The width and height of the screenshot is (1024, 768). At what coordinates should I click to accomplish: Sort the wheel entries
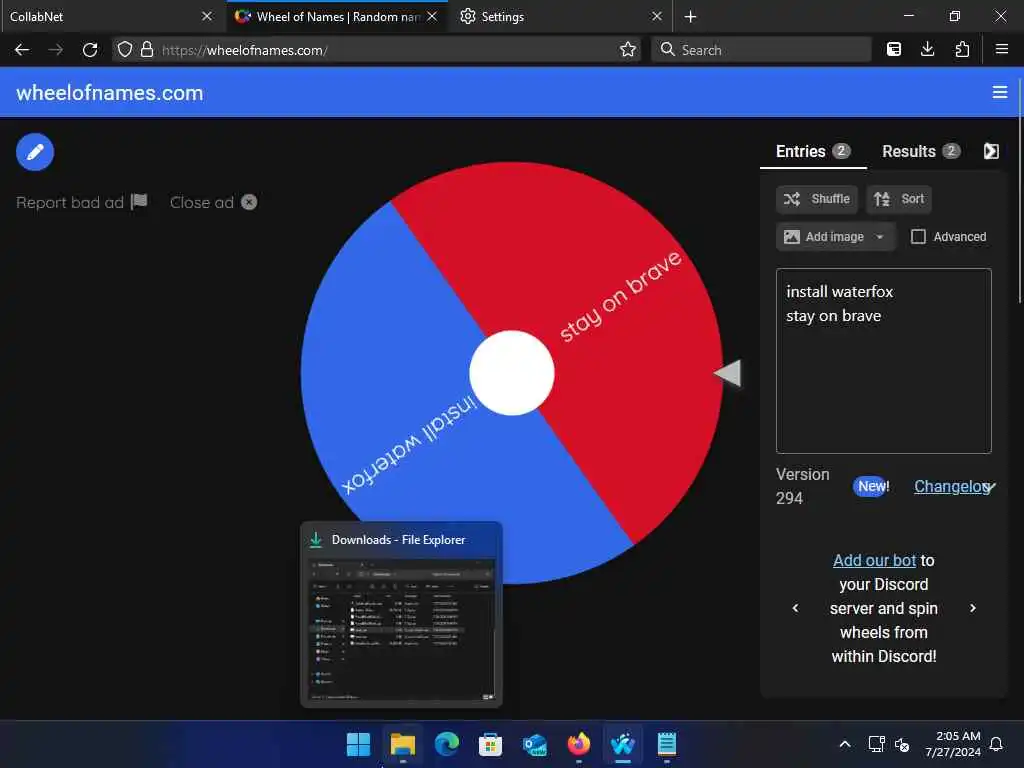pos(899,199)
